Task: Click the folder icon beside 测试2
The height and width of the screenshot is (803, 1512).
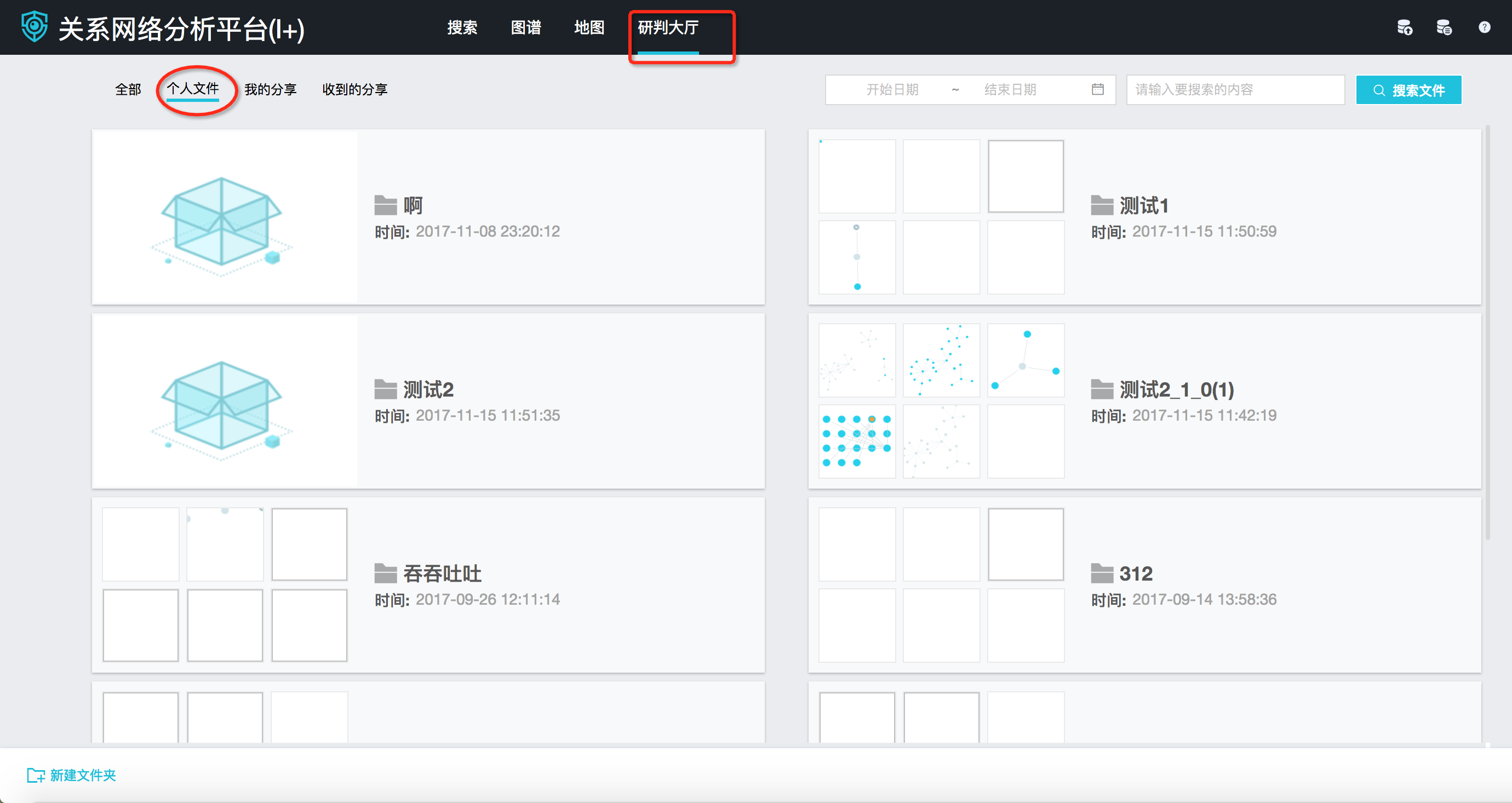Action: [x=386, y=389]
